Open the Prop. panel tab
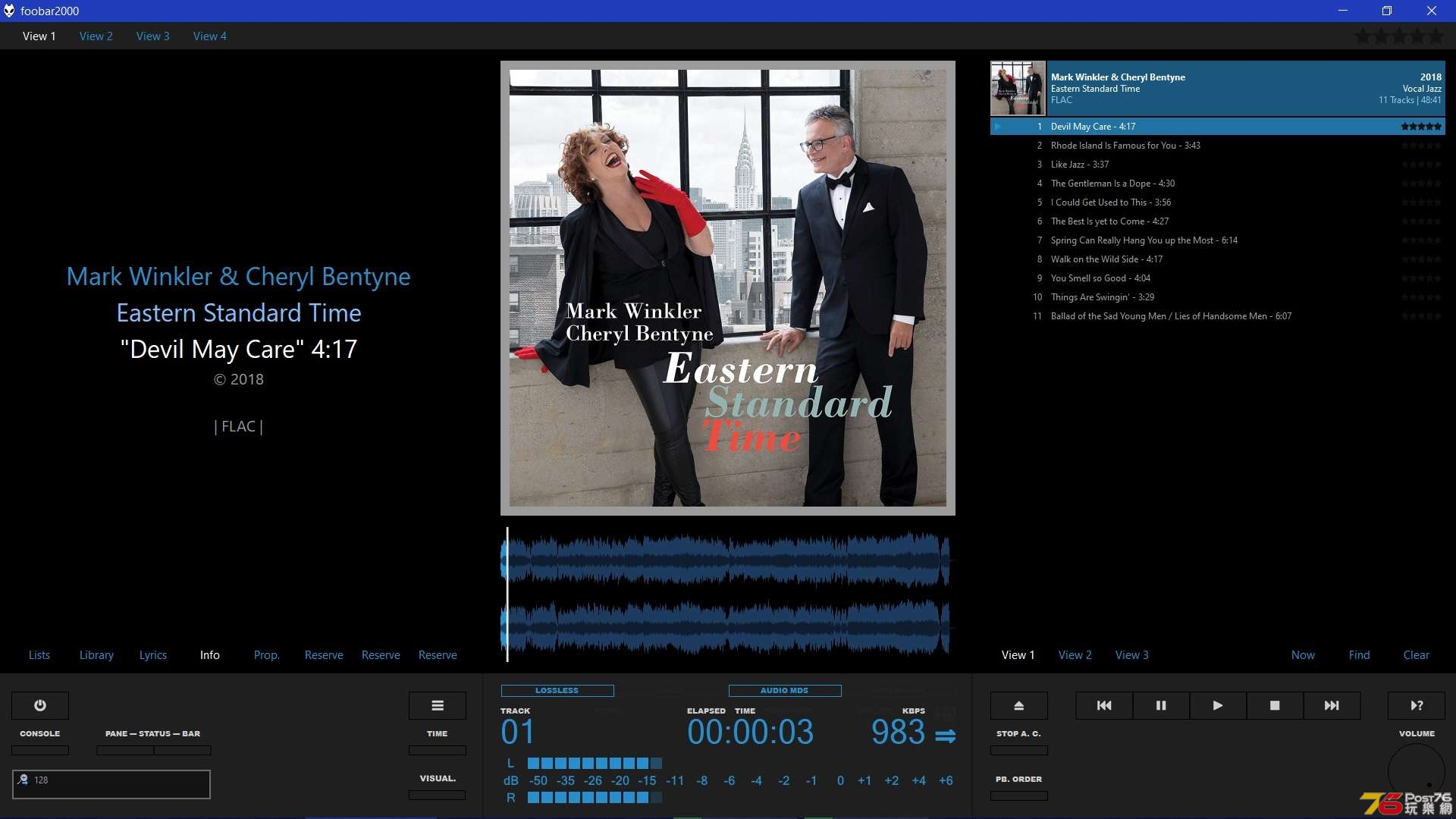The width and height of the screenshot is (1456, 819). click(x=267, y=654)
